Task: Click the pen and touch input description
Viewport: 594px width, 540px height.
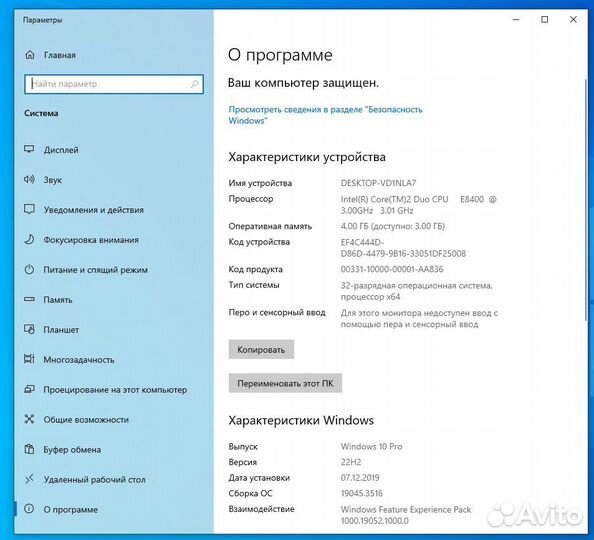Action: click(419, 319)
